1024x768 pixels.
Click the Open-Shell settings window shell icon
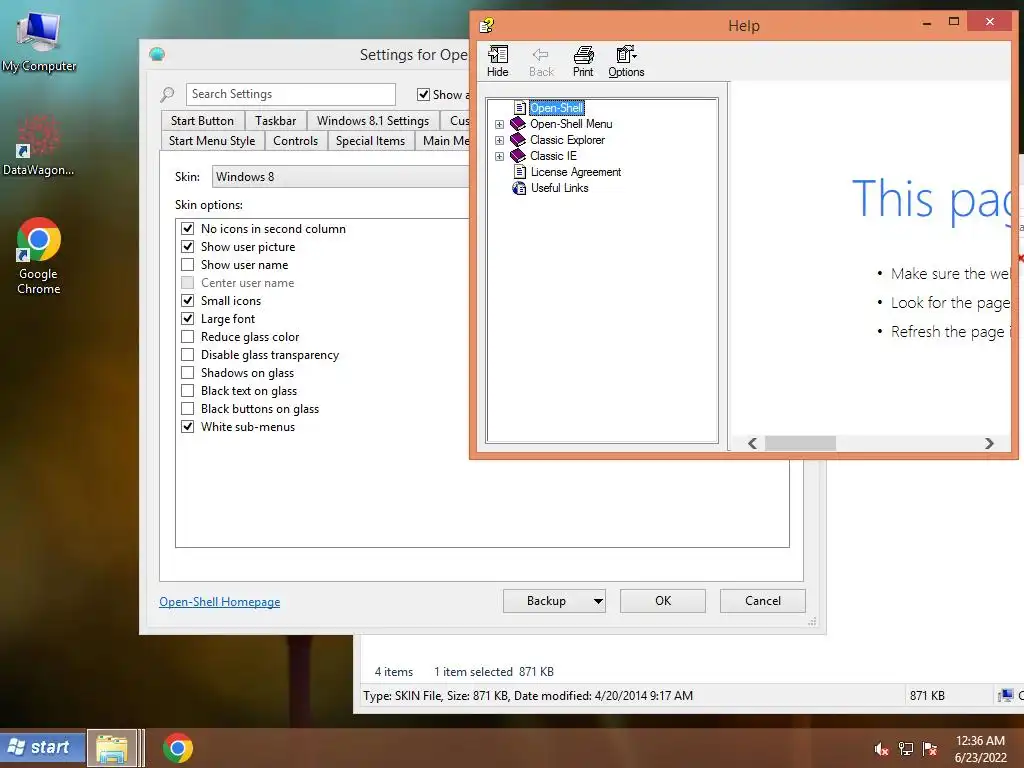(157, 54)
